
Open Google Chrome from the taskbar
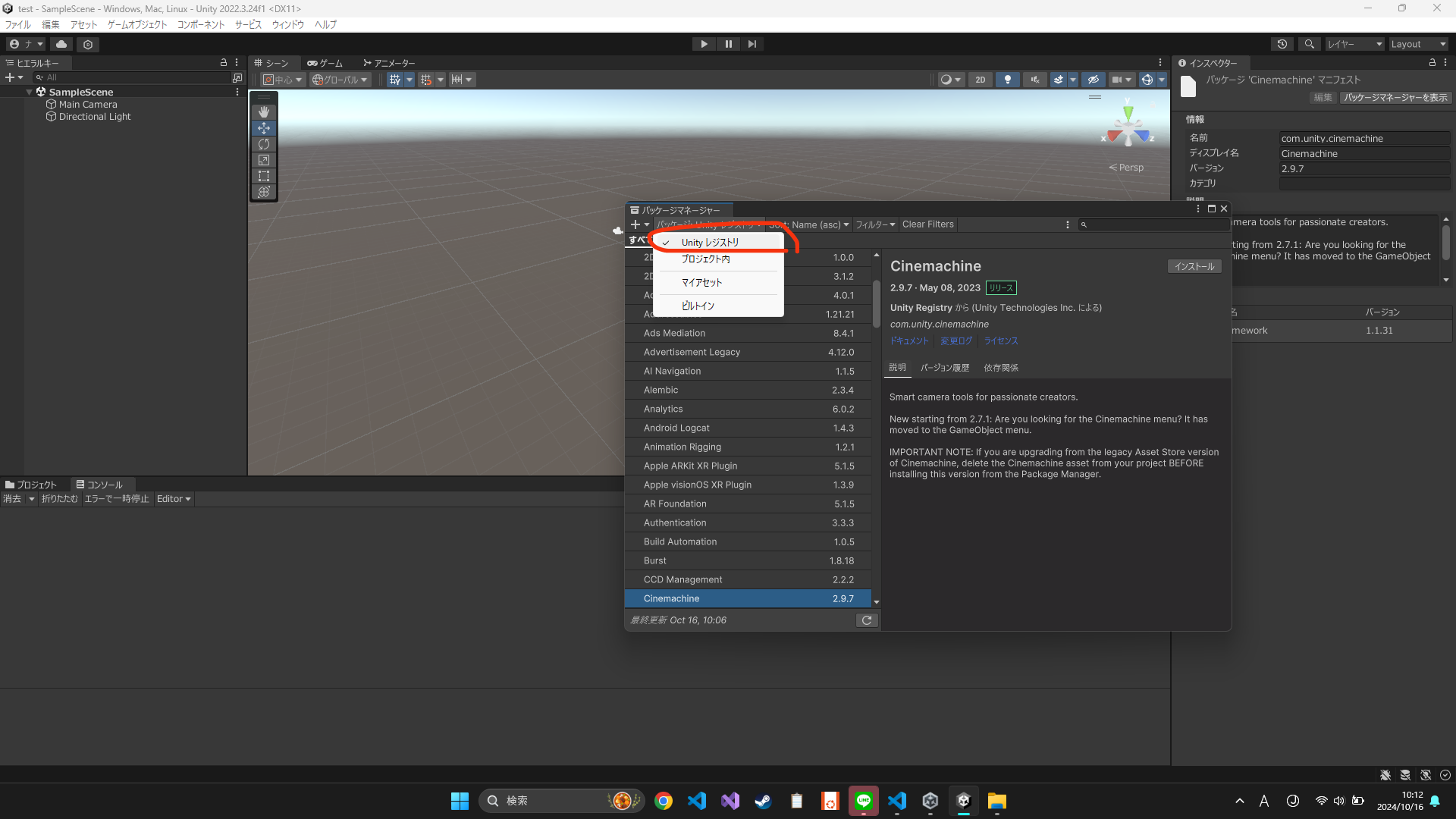pos(664,801)
